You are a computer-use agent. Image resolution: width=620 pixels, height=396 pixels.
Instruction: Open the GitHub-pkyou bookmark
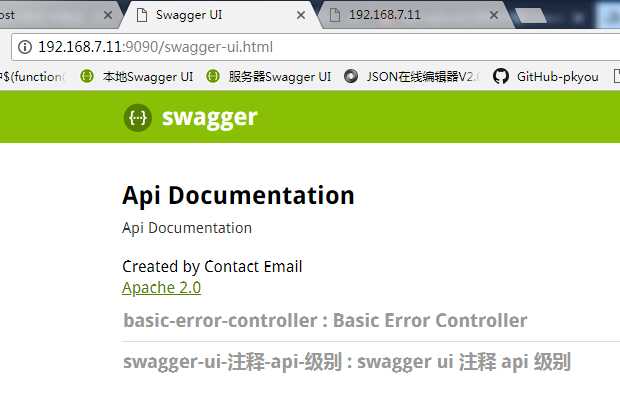[546, 76]
